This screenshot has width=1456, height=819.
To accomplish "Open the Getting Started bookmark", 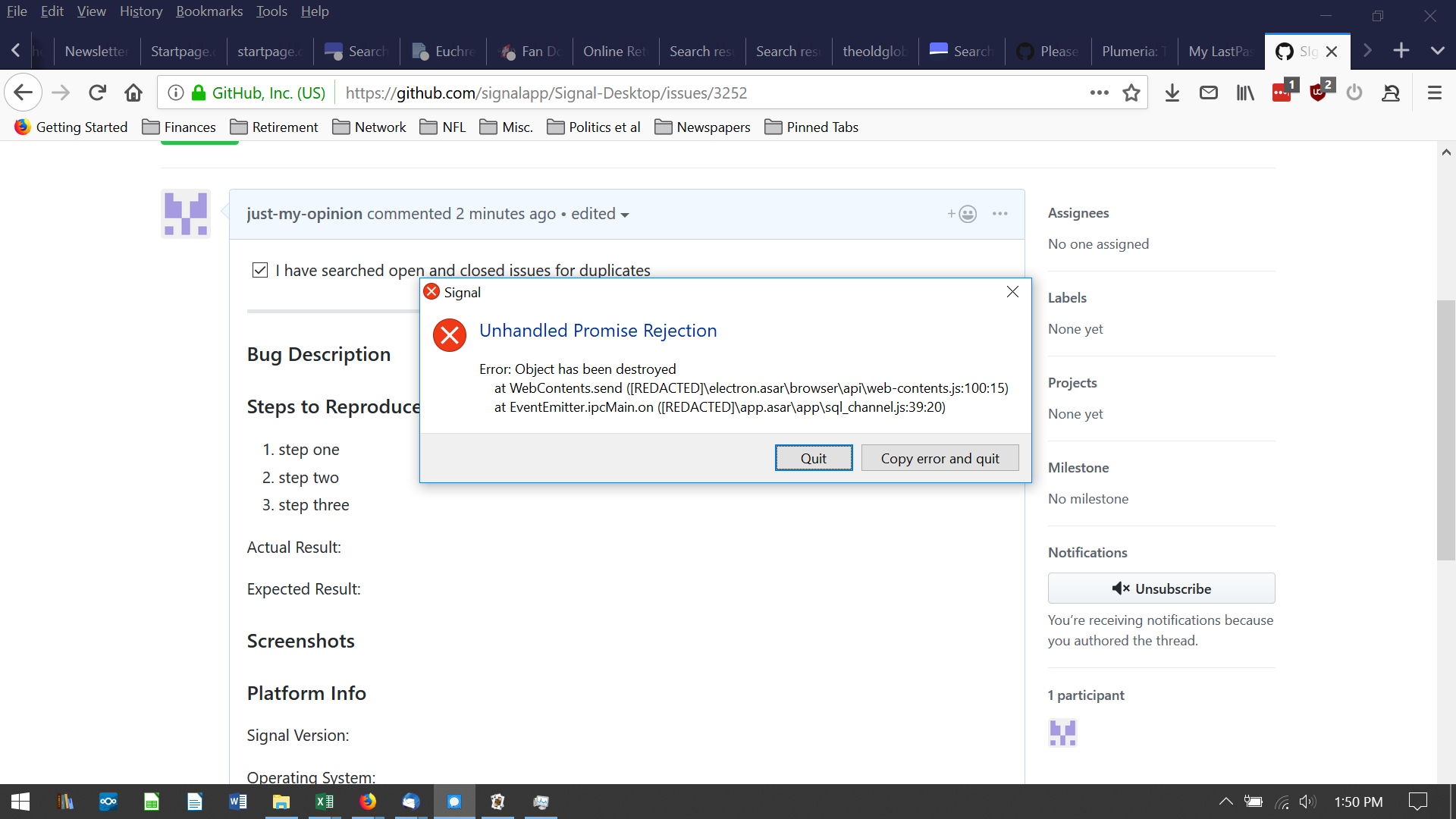I will click(71, 127).
